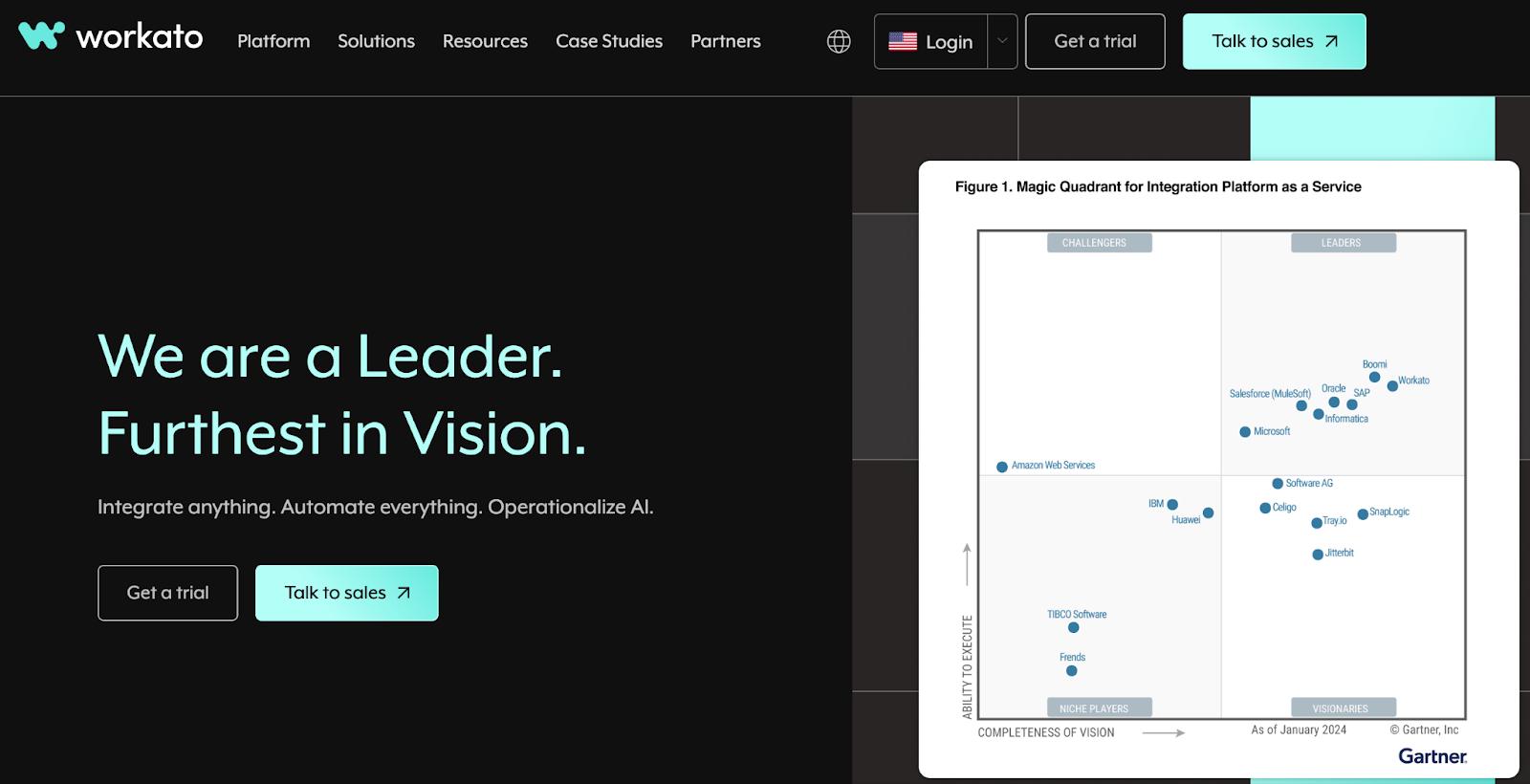Click the 'We are a Leader.' headline
The image size is (1530, 784).
coord(331,356)
